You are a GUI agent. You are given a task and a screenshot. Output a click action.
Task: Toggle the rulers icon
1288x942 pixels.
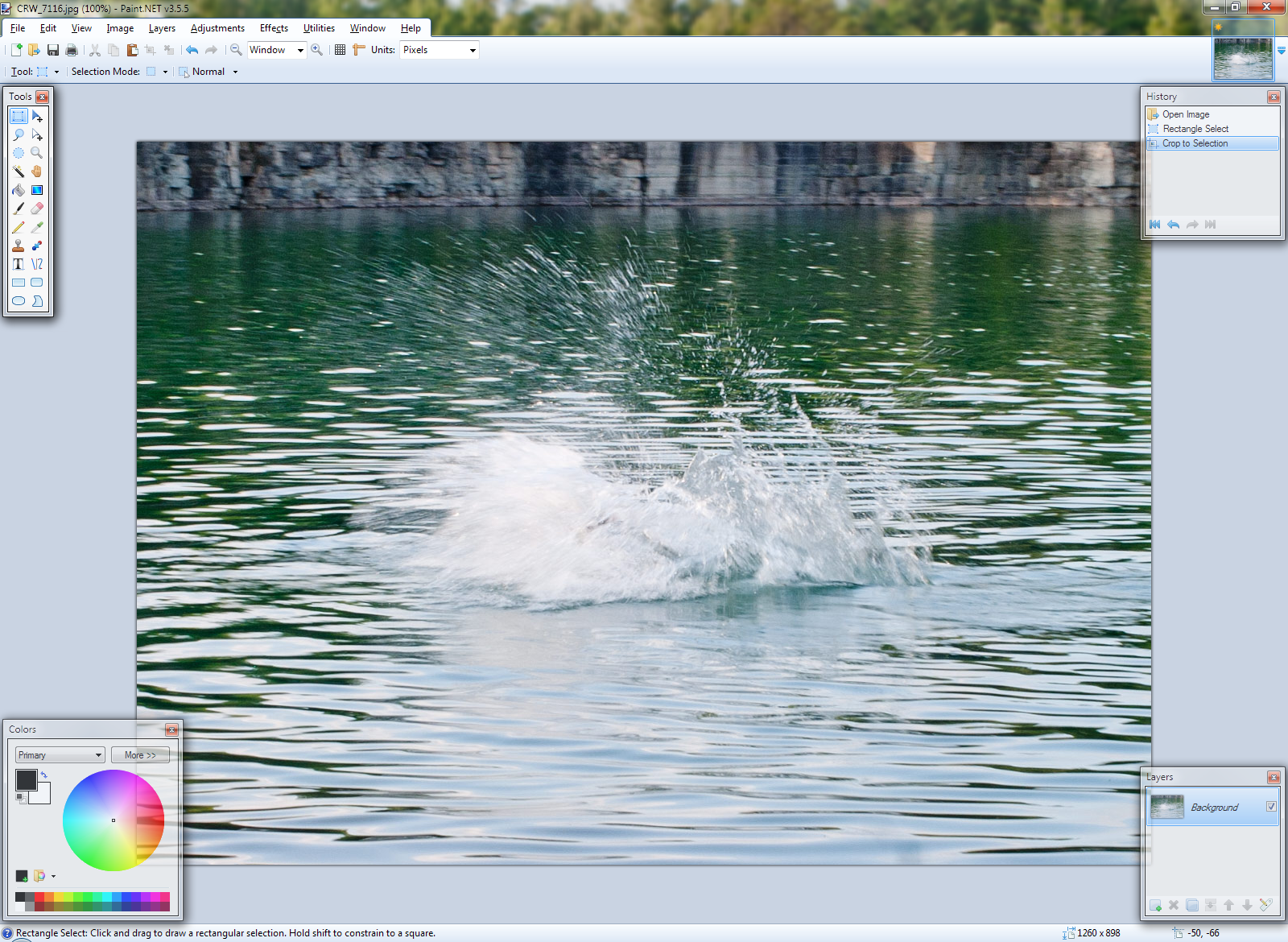tap(359, 50)
